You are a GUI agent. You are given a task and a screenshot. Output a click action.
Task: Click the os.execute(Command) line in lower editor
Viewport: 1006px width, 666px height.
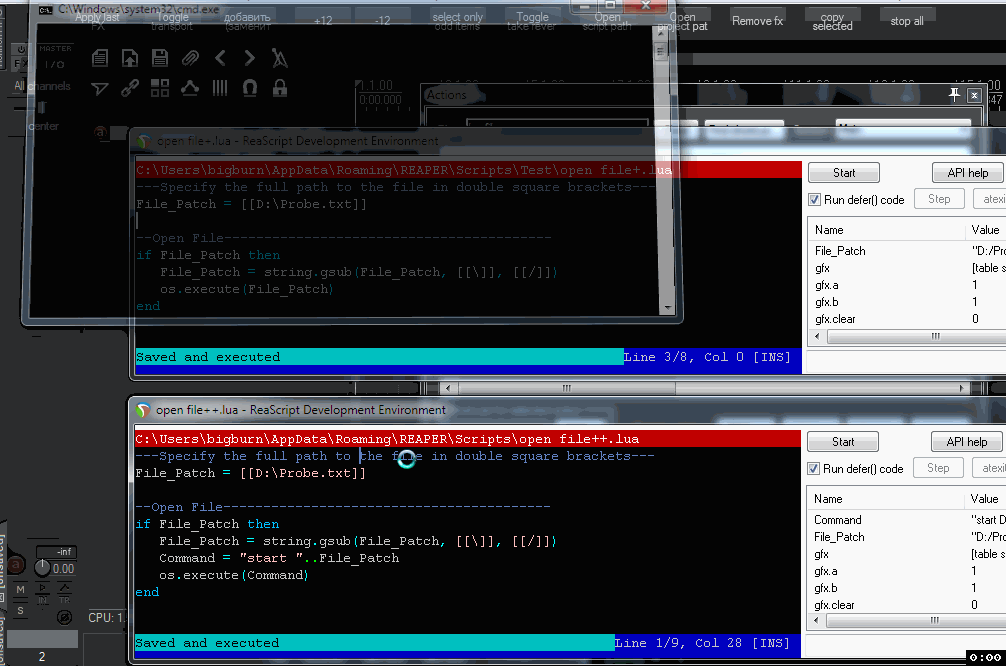[234, 575]
